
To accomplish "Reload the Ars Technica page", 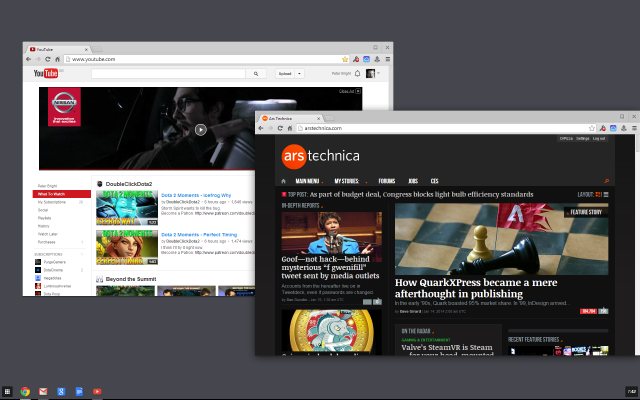I will [280, 128].
